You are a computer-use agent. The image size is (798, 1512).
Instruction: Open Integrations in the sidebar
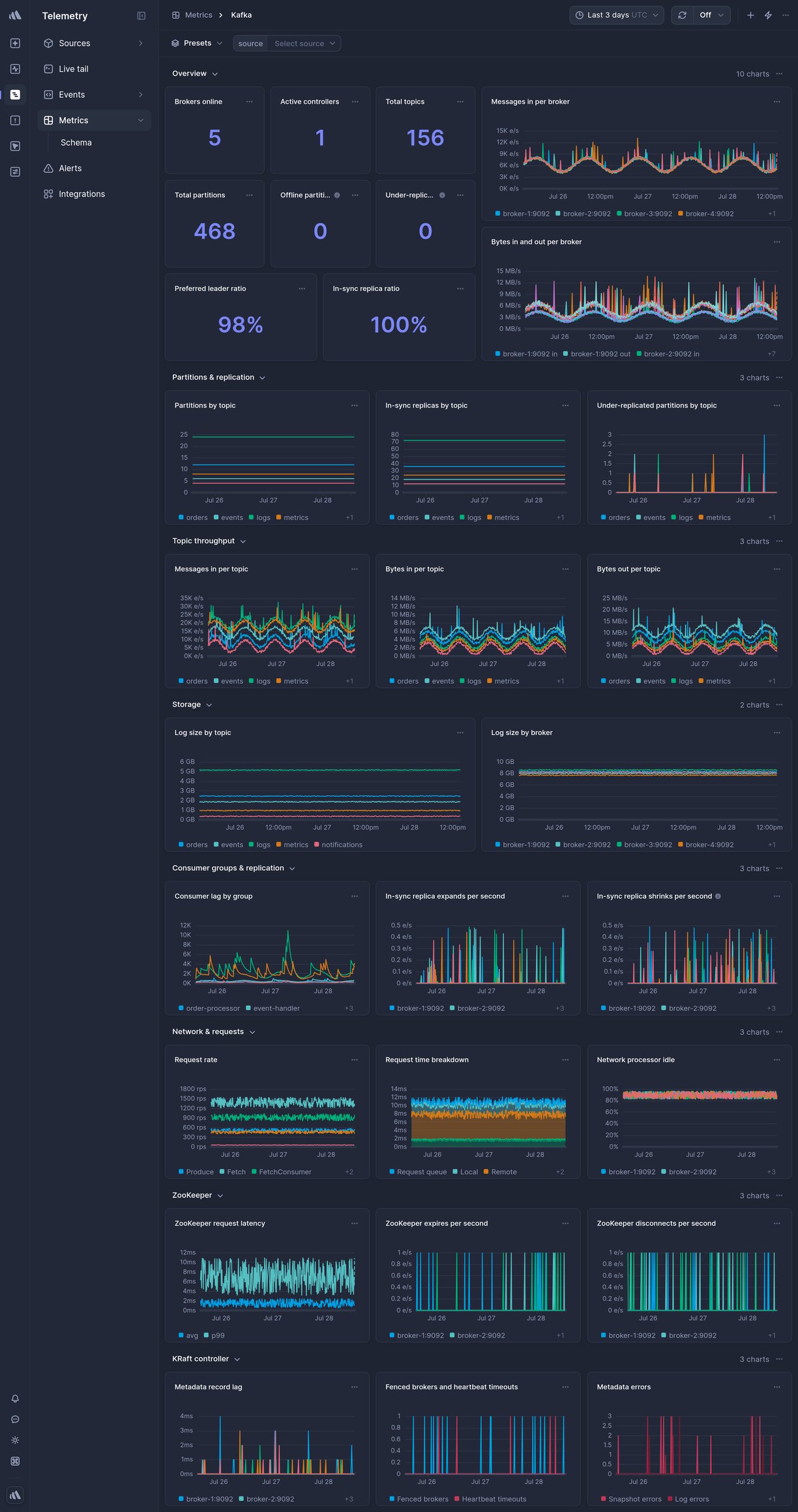click(x=94, y=194)
